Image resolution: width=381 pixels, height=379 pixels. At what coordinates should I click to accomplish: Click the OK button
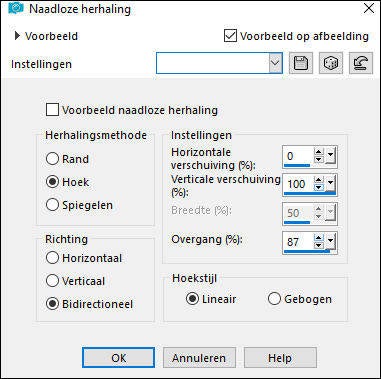(118, 358)
